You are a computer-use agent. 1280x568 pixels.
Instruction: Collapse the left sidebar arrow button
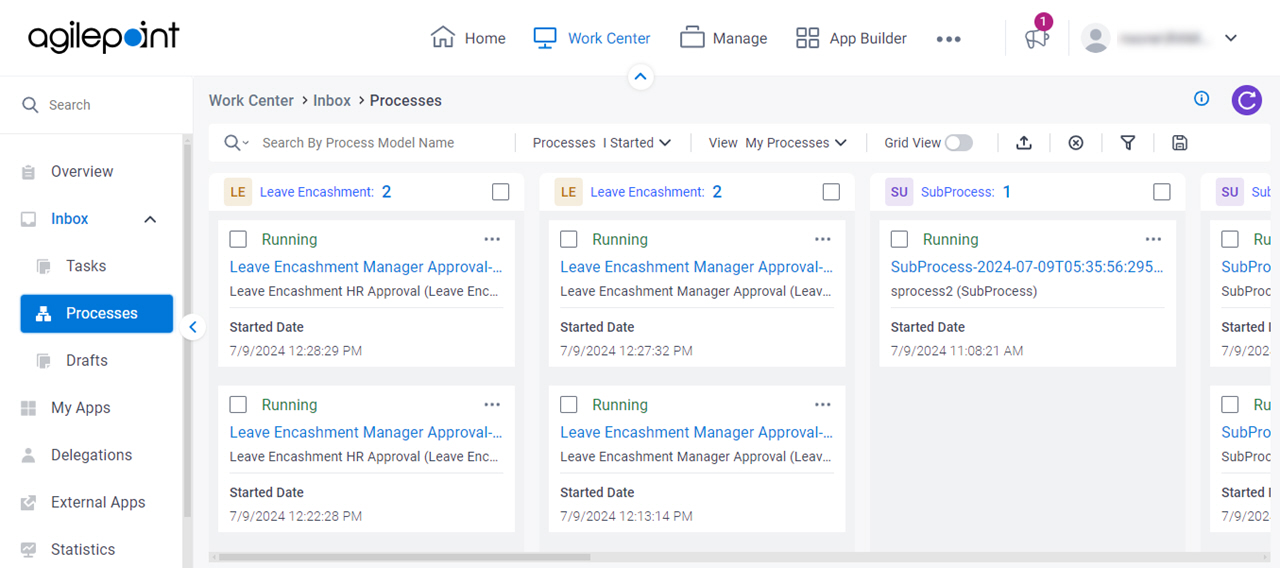pos(193,326)
